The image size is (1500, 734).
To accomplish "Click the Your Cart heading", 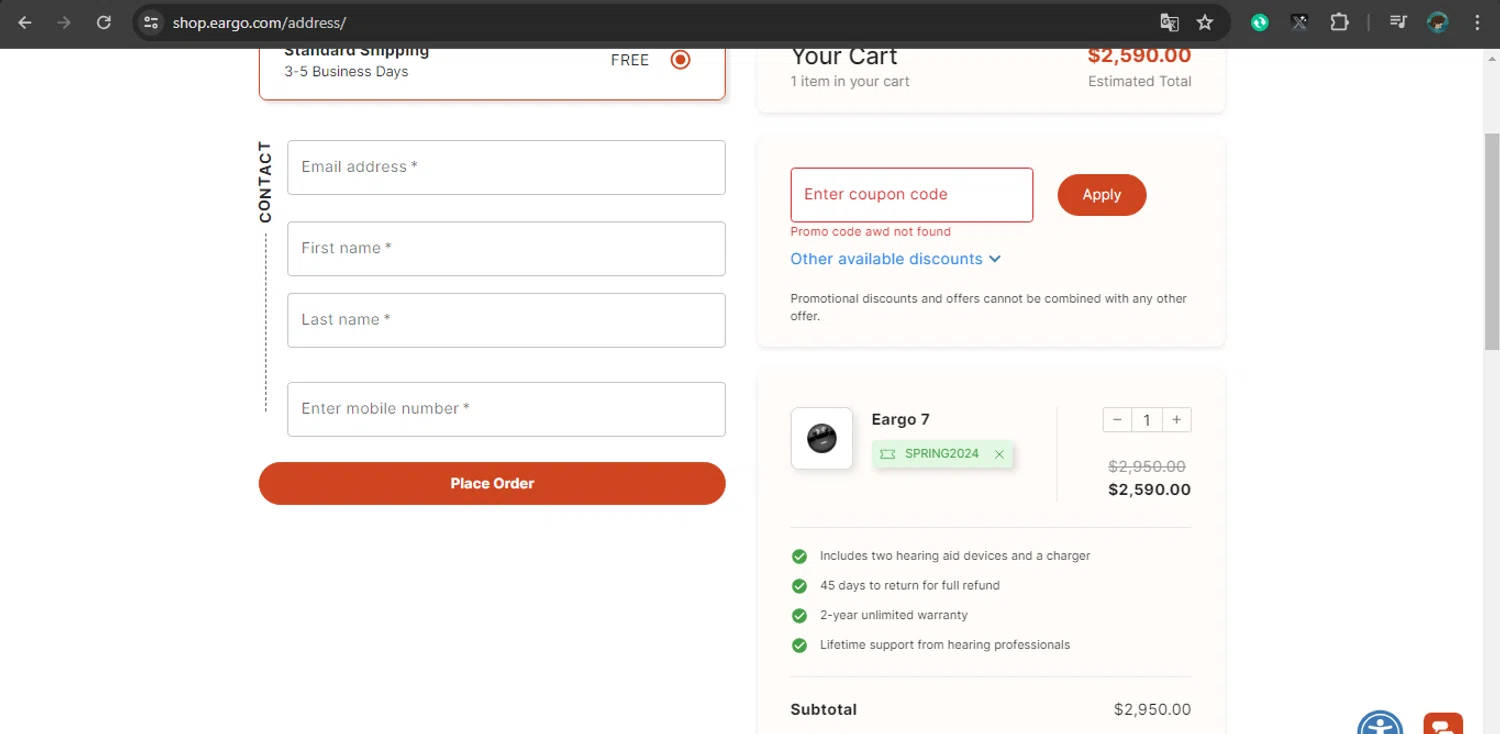I will 844,57.
